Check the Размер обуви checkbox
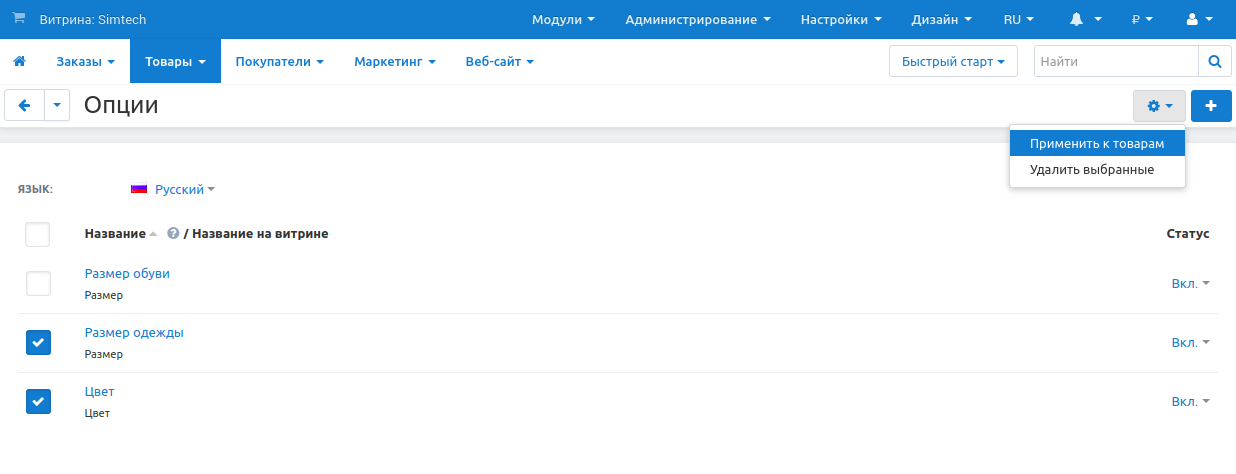This screenshot has height=474, width=1236. [x=38, y=284]
